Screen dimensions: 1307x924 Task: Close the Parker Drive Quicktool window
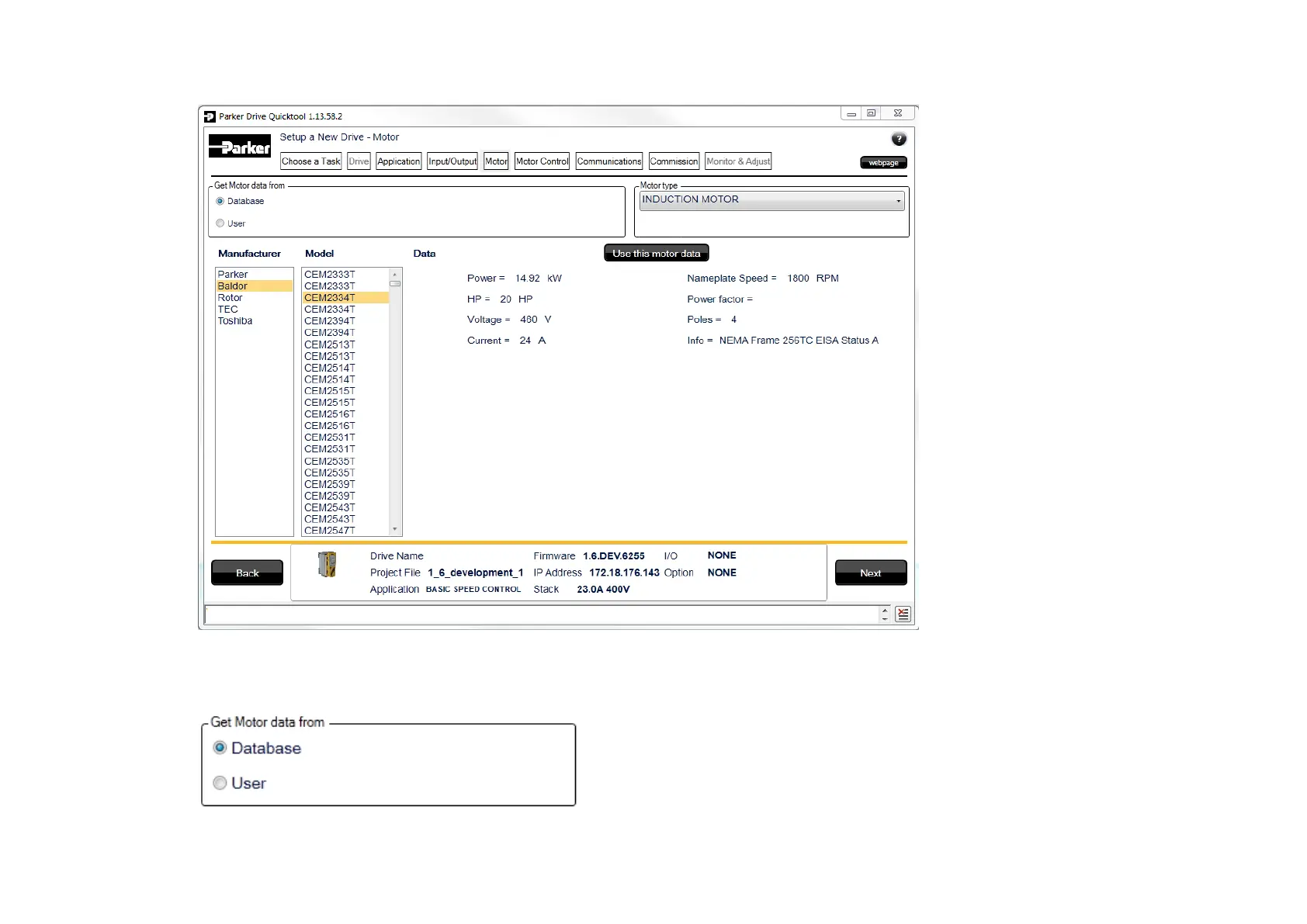[x=898, y=113]
